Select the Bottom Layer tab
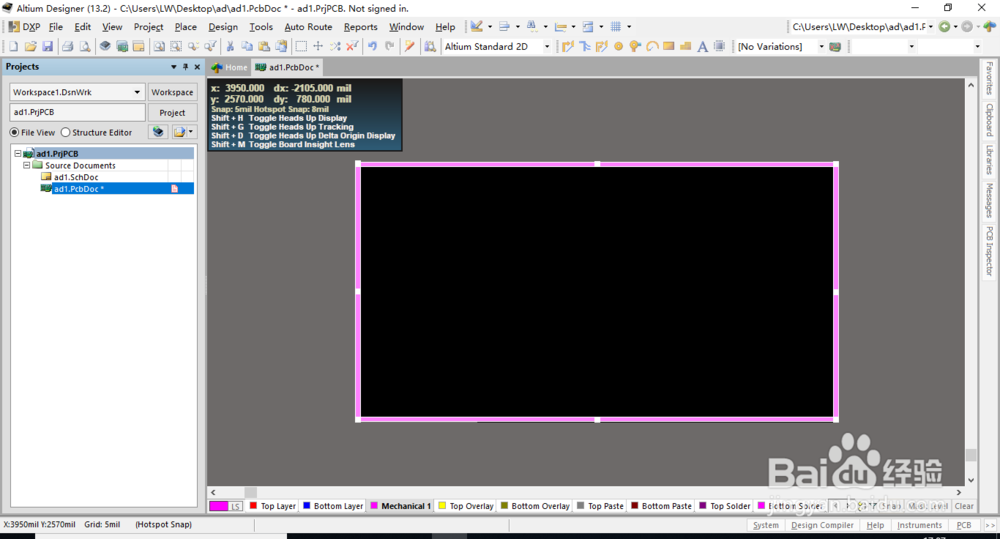The width and height of the screenshot is (1000, 539). pos(333,506)
